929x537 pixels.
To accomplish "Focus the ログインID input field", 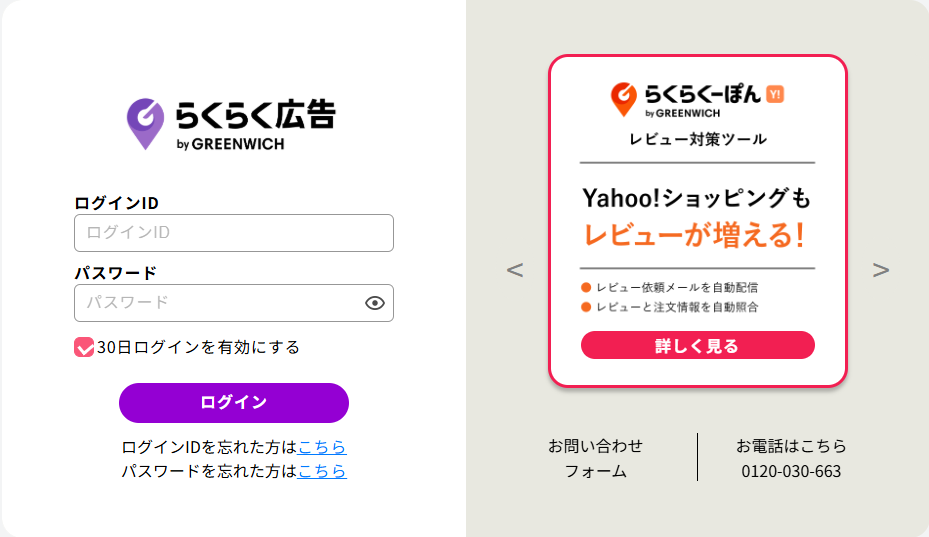I will (234, 233).
